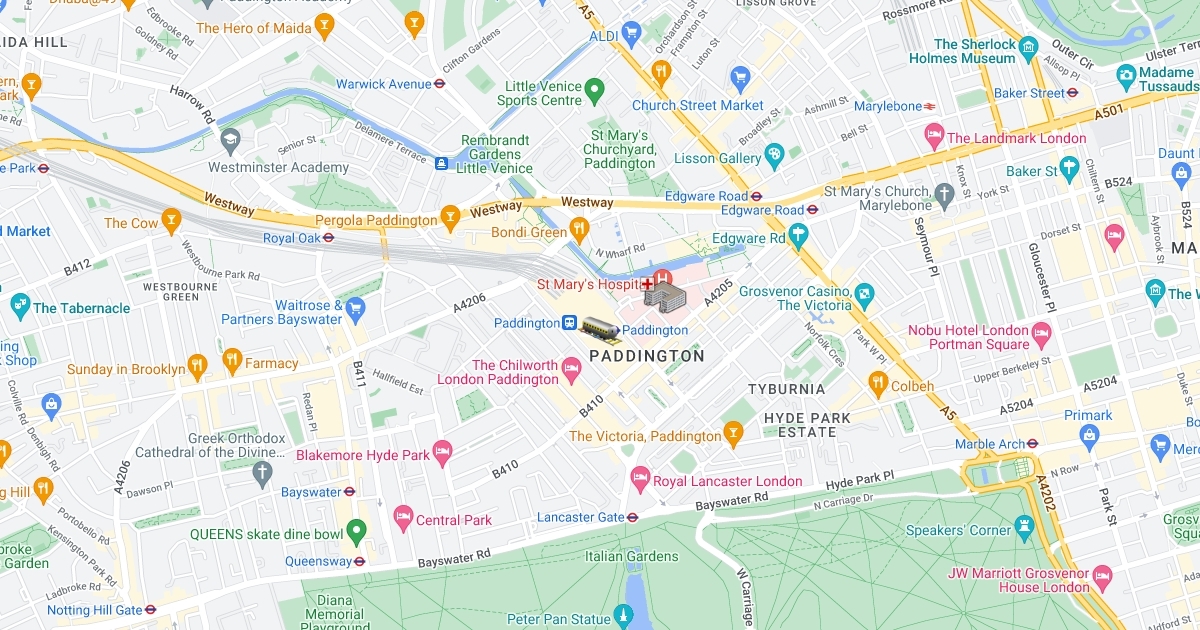
Task: Click The Cow pub marker icon
Action: pyautogui.click(x=172, y=222)
